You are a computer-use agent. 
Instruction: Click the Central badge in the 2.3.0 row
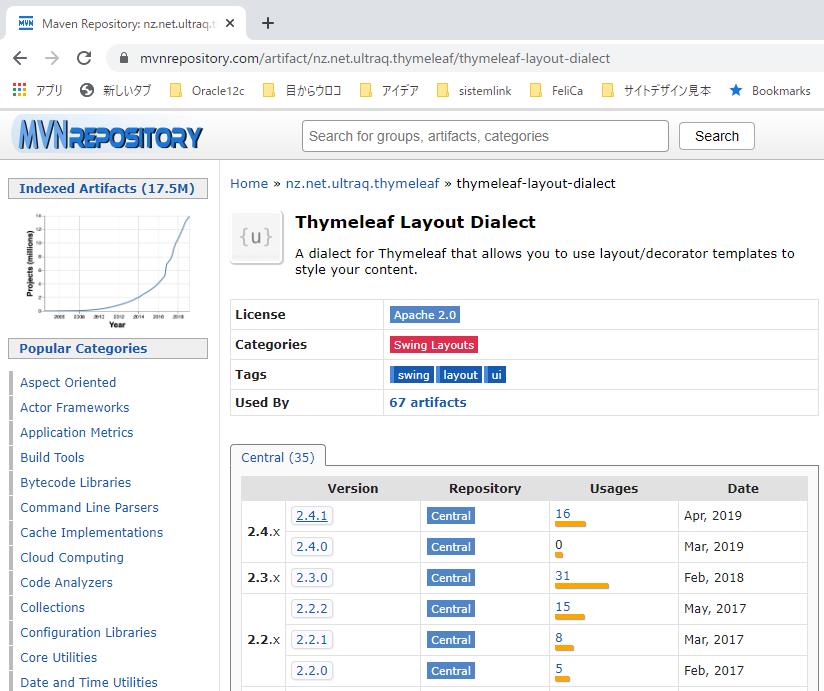[x=451, y=578]
